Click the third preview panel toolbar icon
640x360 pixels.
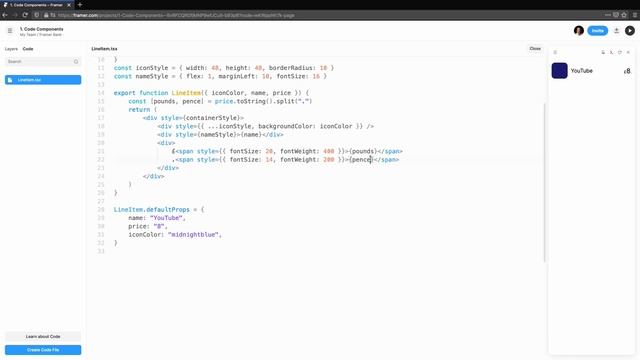coord(620,52)
